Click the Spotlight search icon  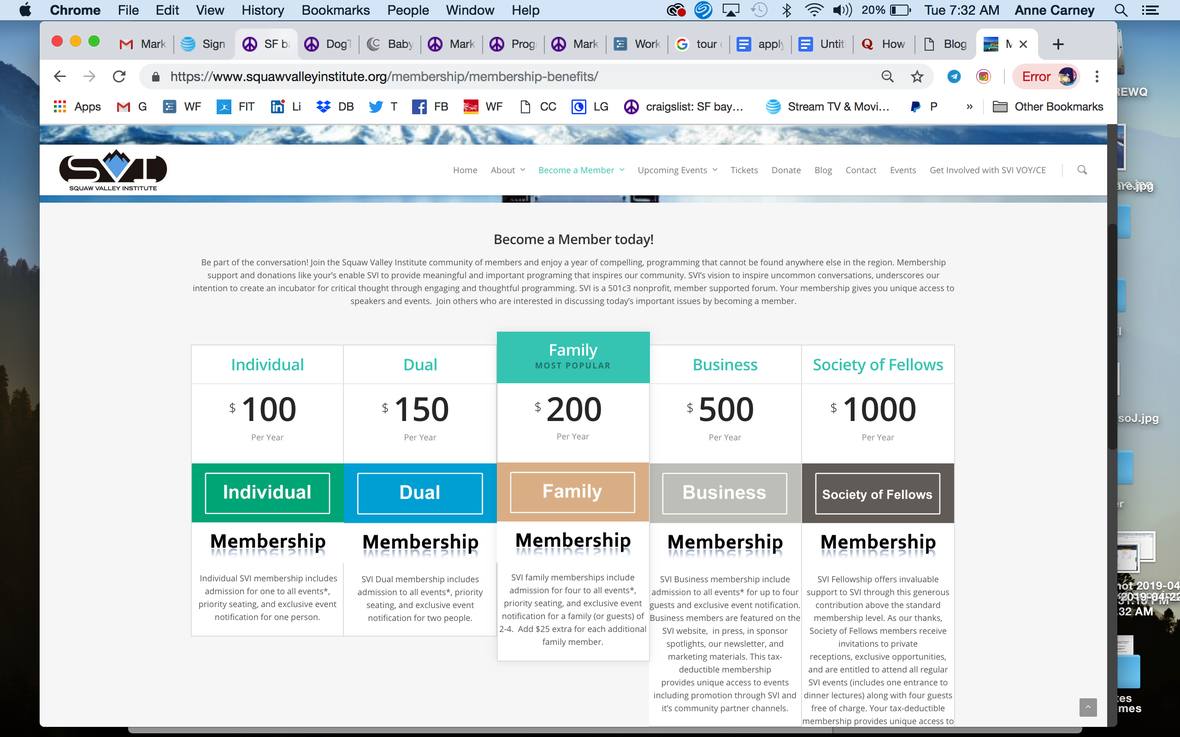pos(1121,10)
